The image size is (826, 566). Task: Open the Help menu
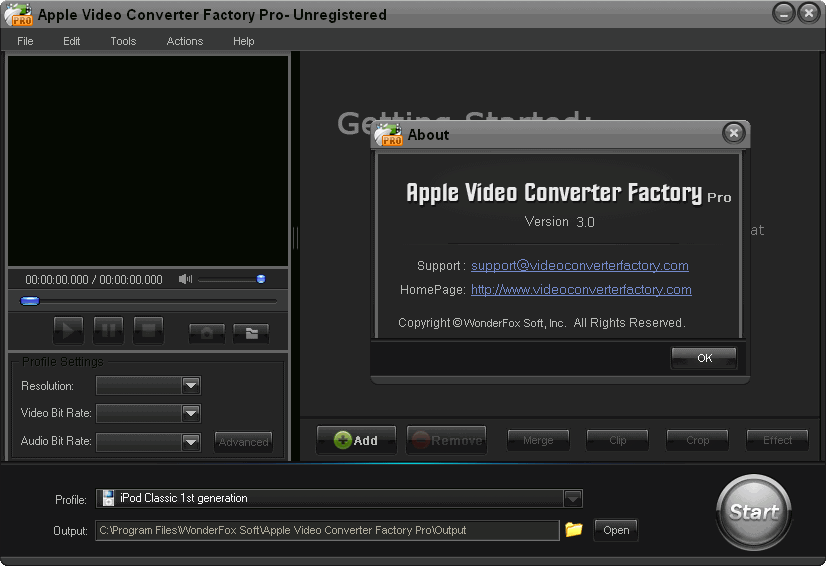pos(243,41)
